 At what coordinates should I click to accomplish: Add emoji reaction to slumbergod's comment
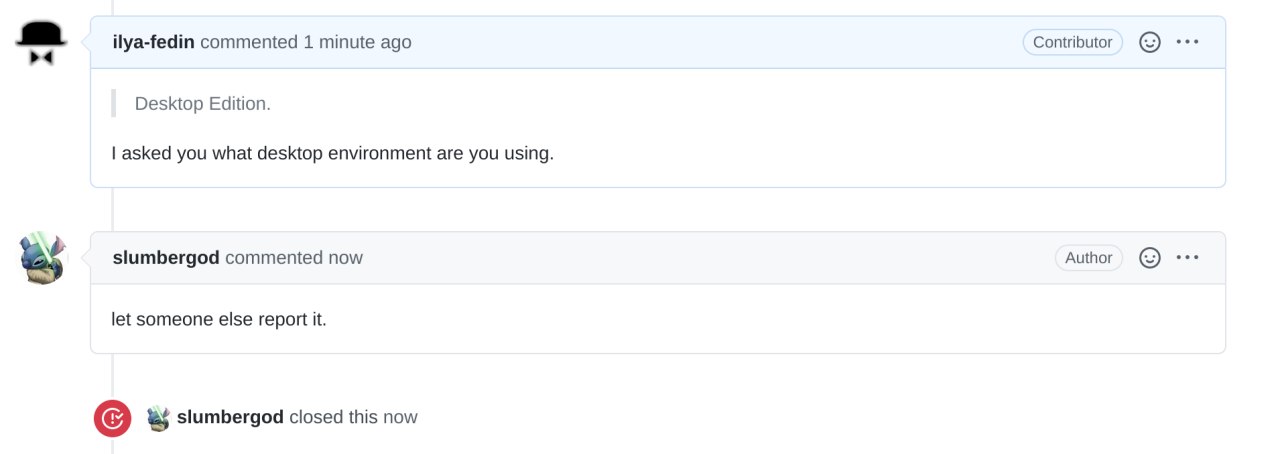pos(1150,258)
